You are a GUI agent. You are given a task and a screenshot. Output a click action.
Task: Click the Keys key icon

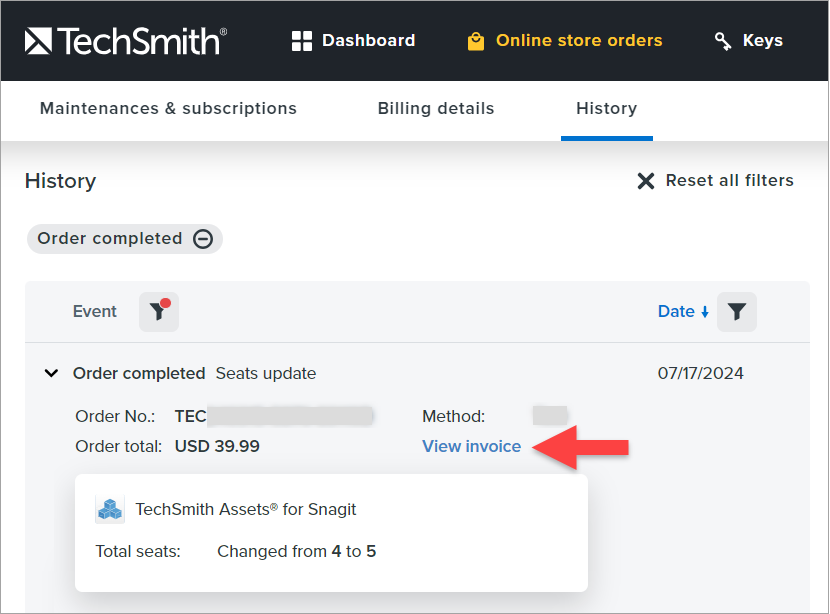[723, 41]
